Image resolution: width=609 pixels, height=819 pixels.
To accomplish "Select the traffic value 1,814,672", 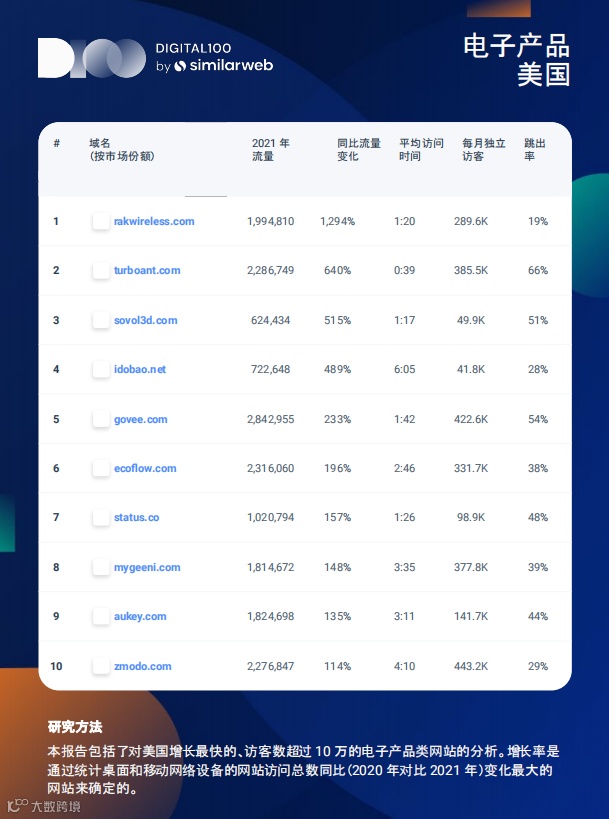I will 271,567.
